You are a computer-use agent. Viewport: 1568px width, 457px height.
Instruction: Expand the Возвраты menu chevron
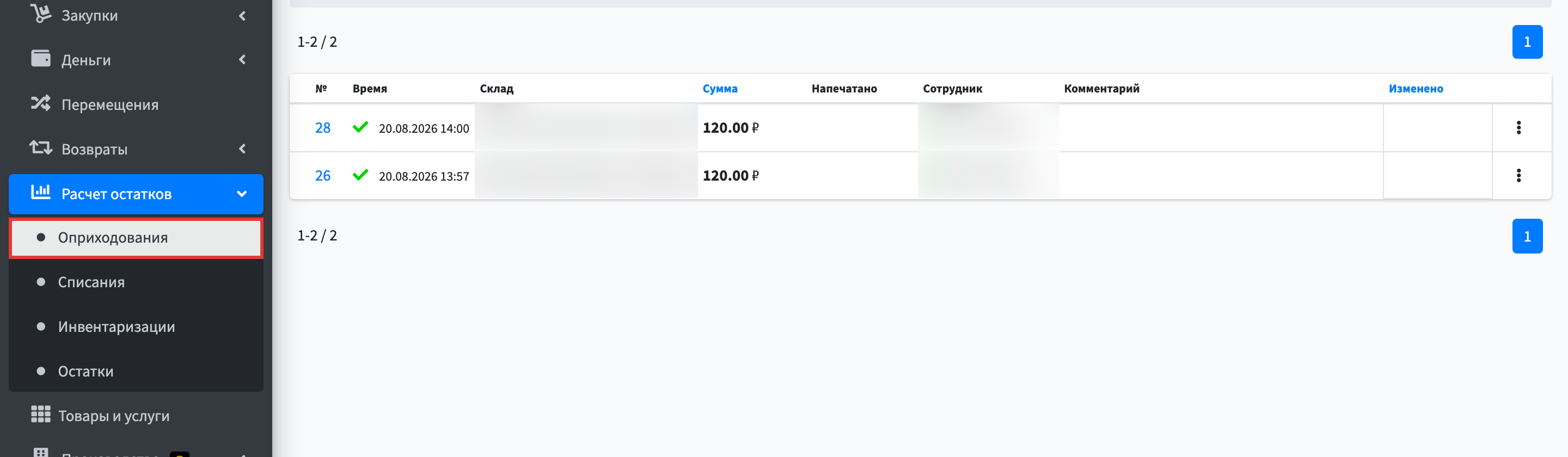point(242,149)
